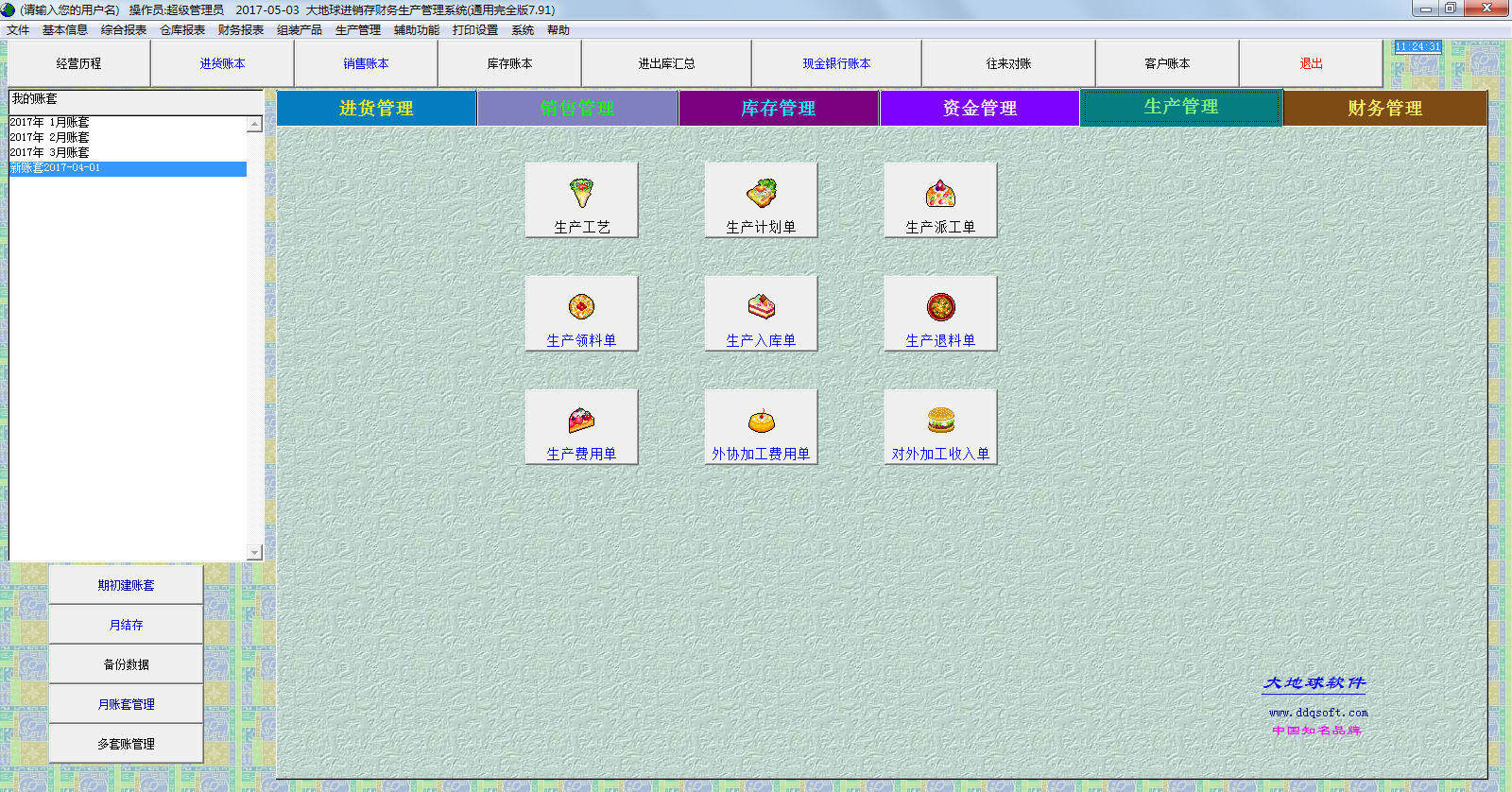Open the 往来对账 reconciliation
The height and width of the screenshot is (792, 1512).
point(1008,63)
